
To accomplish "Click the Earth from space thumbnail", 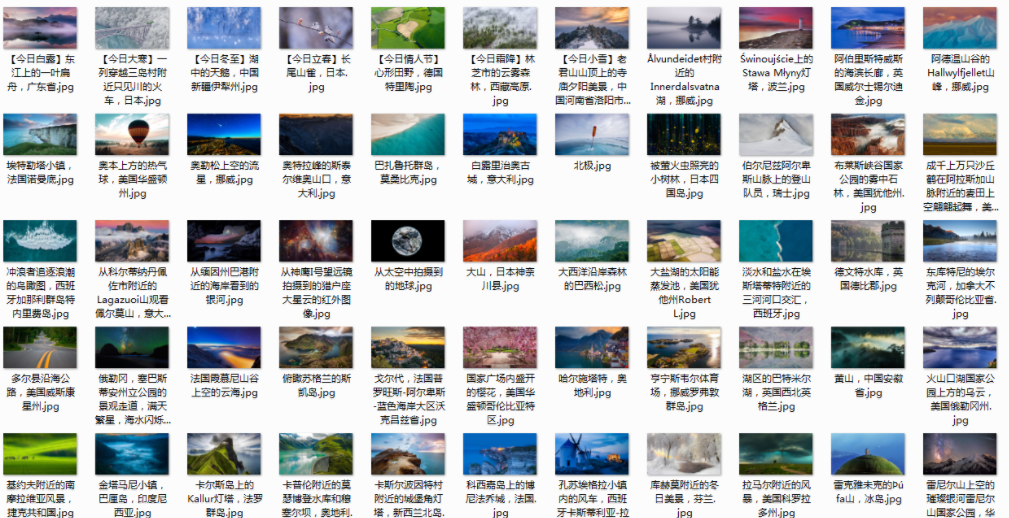I will tap(407, 241).
